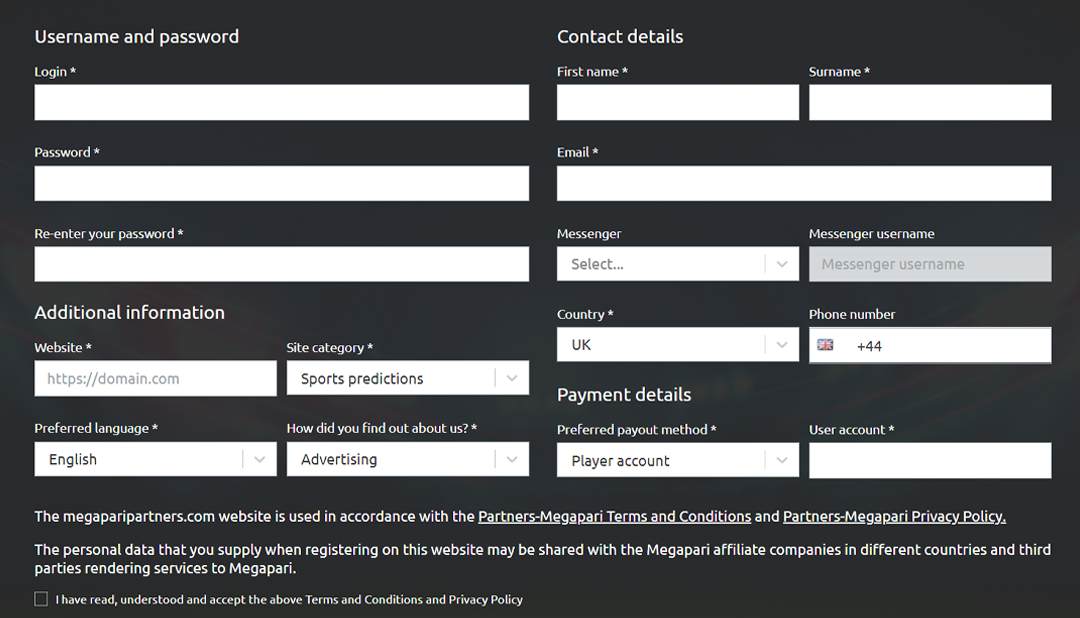Click the chevron beside Player account
Image resolution: width=1080 pixels, height=618 pixels.
[x=782, y=460]
